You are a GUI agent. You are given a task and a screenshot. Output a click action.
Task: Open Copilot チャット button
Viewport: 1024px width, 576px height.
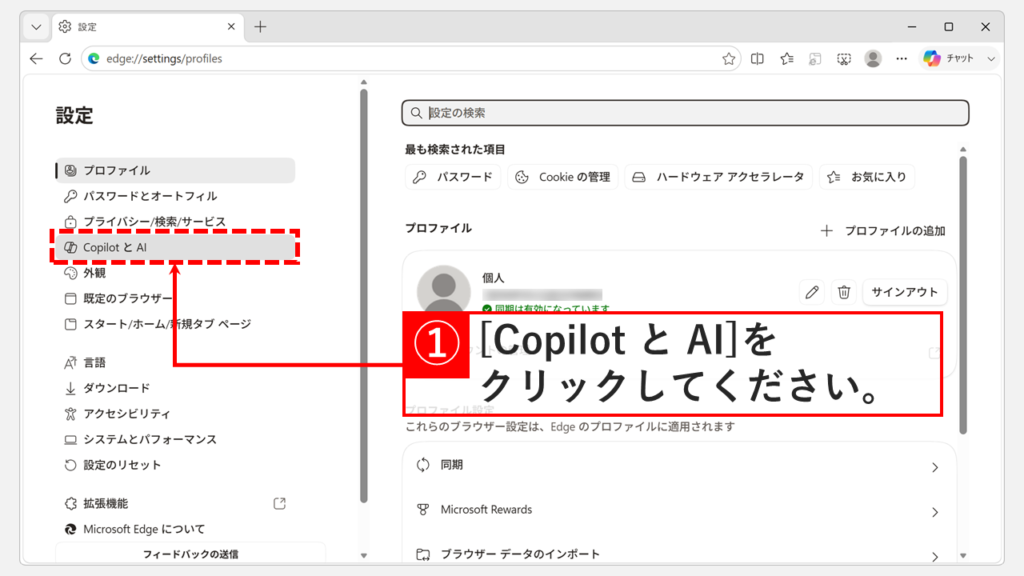(x=949, y=59)
